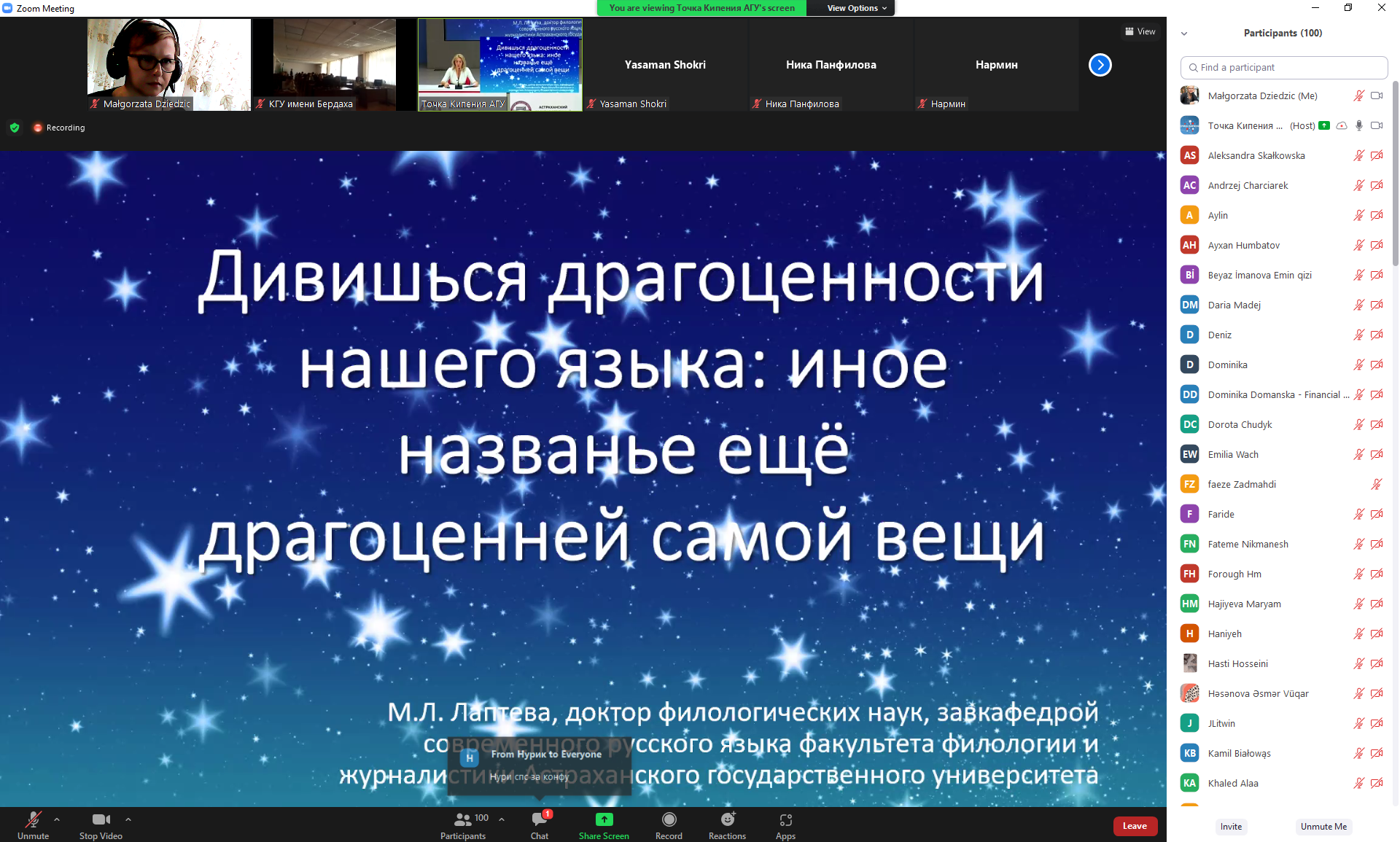Collapse the Participants panel chevron
Viewport: 1400px width, 842px height.
coord(1184,34)
